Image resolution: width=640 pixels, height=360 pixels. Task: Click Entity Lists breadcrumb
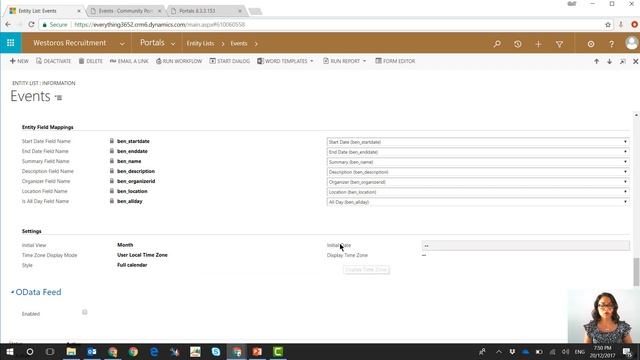click(200, 43)
